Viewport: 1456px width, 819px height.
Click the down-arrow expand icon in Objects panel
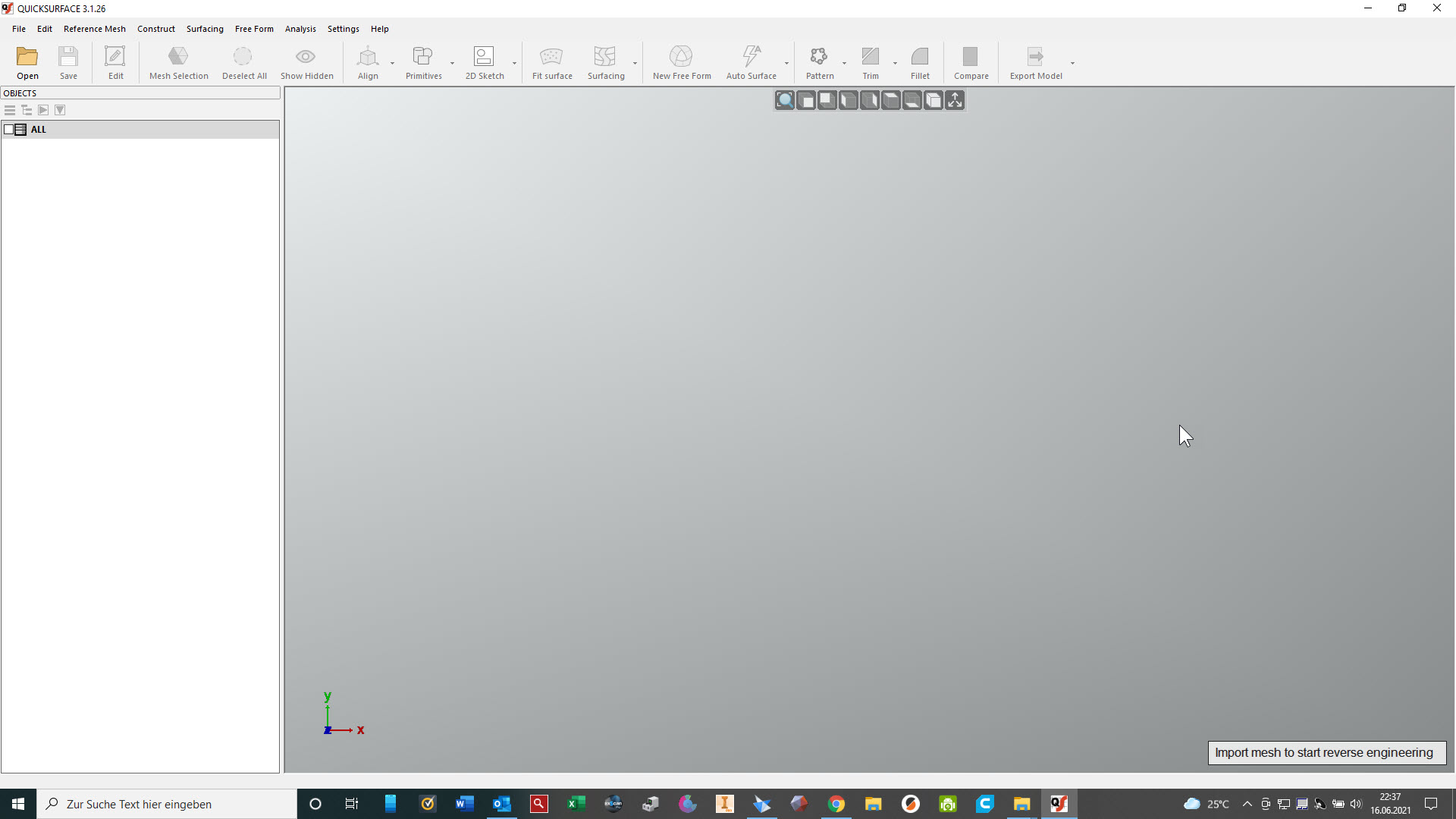tap(60, 110)
